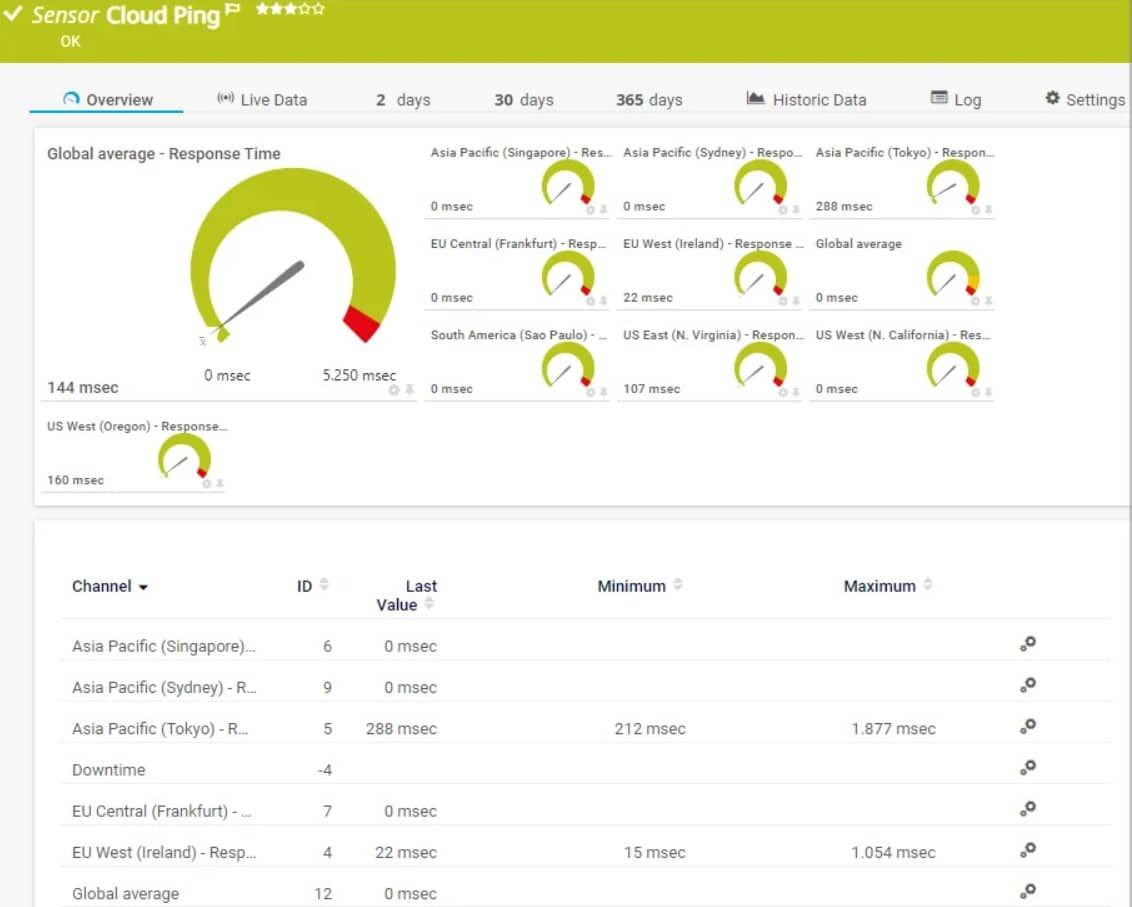Click gear icon under large Global average gauge
Viewport: 1132px width, 907px height.
point(393,390)
